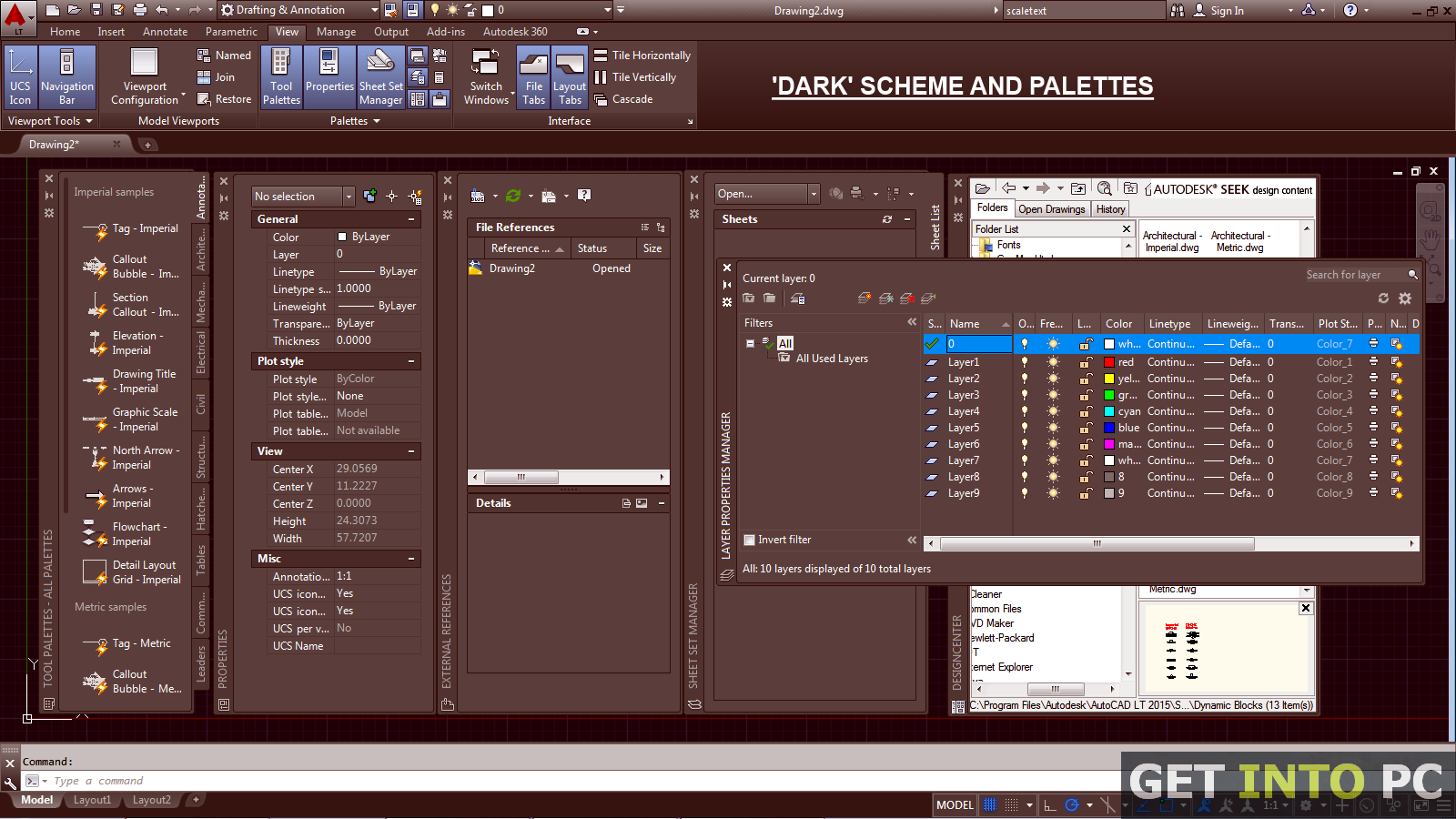The width and height of the screenshot is (1456, 819).
Task: Collapse the General section in Properties
Action: click(x=411, y=219)
